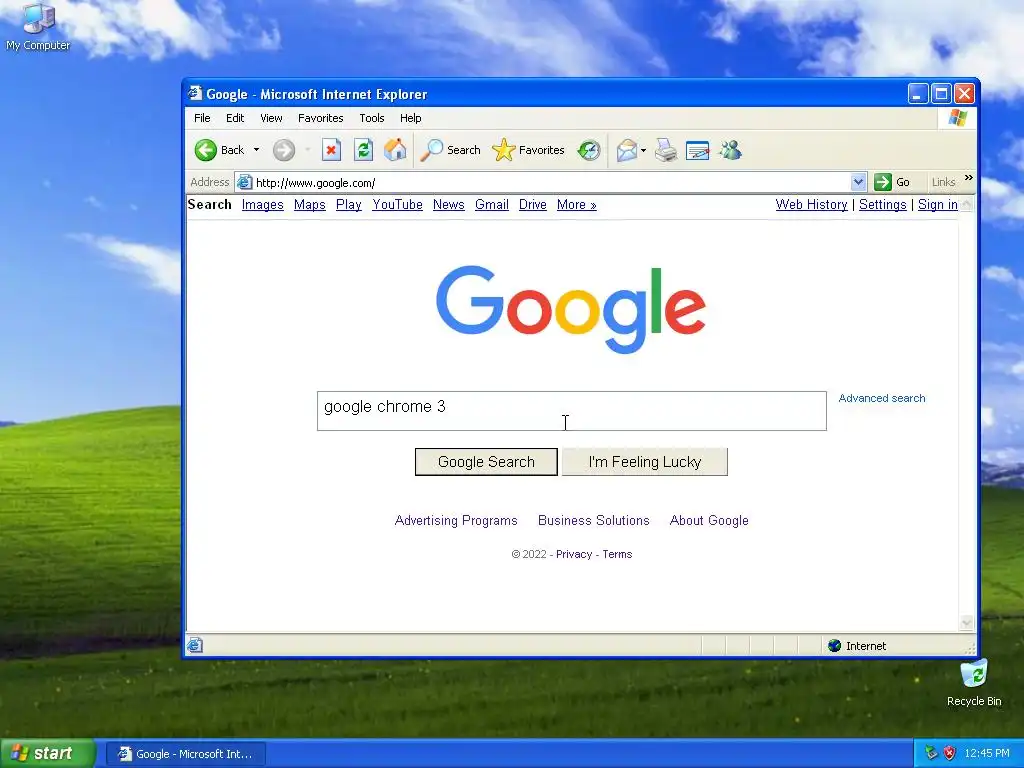Click the scrollbar down arrow
1024x768 pixels.
[x=967, y=623]
